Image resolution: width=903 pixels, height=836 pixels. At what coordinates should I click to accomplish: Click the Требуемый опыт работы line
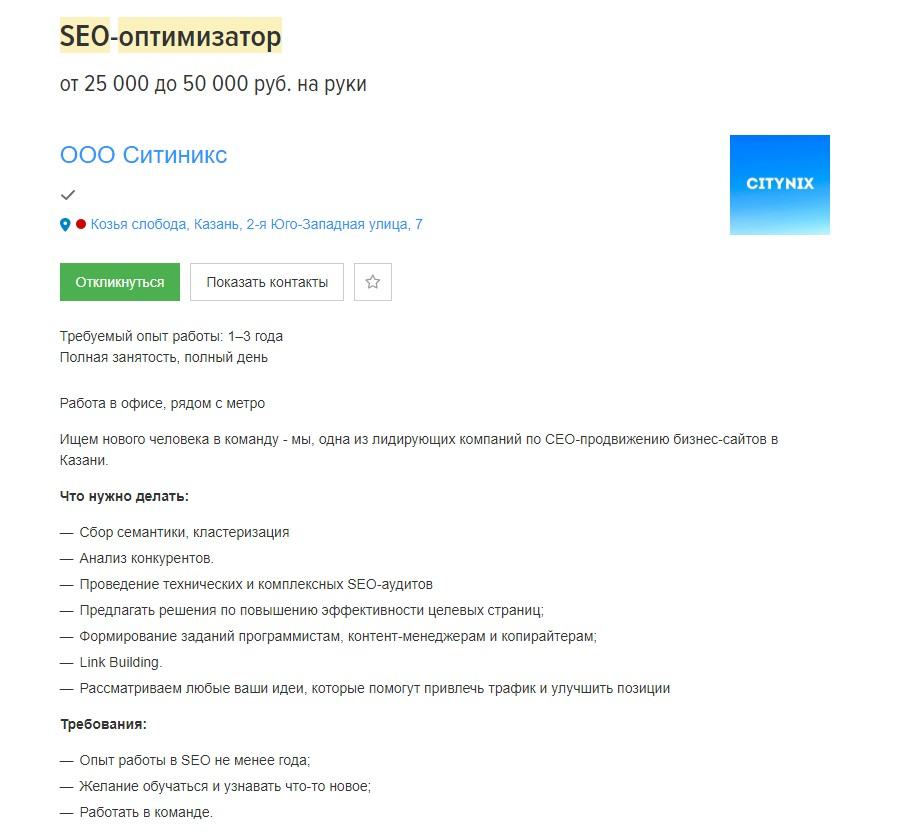coord(171,336)
